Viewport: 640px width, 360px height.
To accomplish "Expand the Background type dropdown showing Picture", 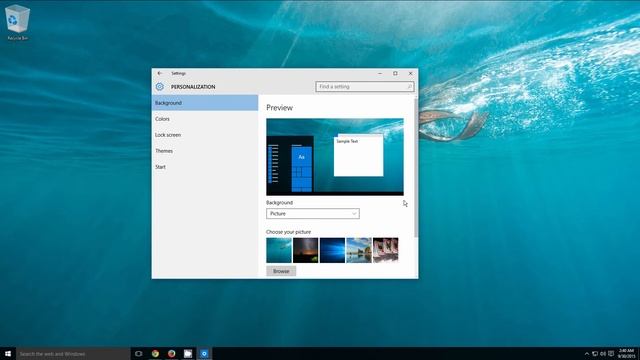I will 313,213.
